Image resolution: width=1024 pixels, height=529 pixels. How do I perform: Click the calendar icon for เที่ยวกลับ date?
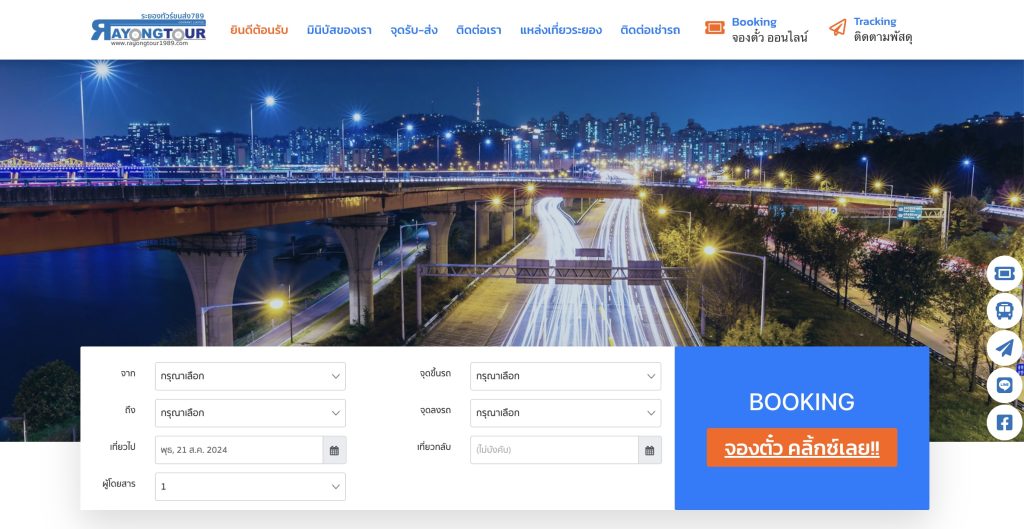650,450
